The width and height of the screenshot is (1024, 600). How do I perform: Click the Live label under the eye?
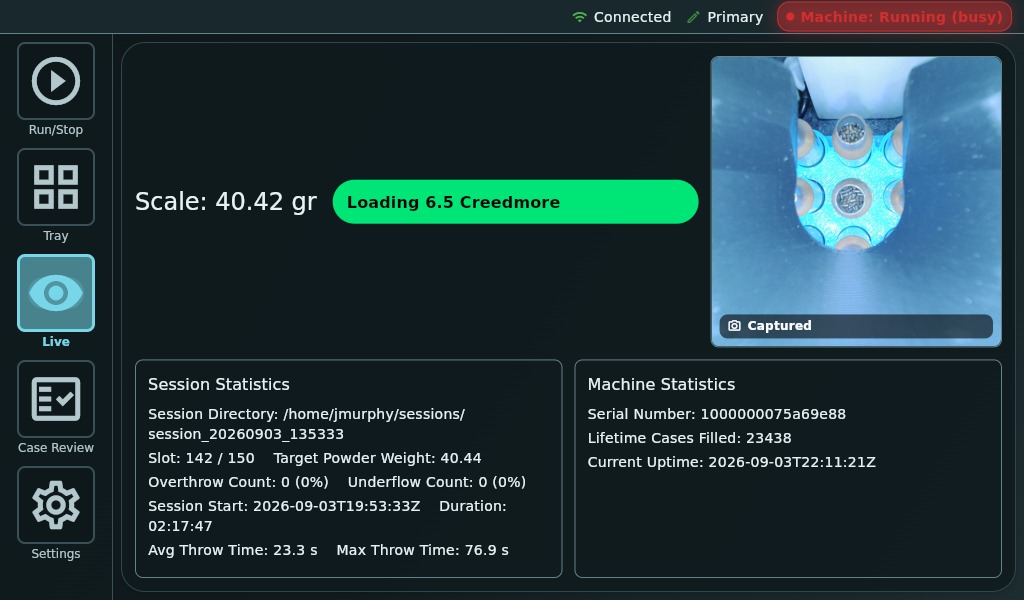tap(56, 341)
